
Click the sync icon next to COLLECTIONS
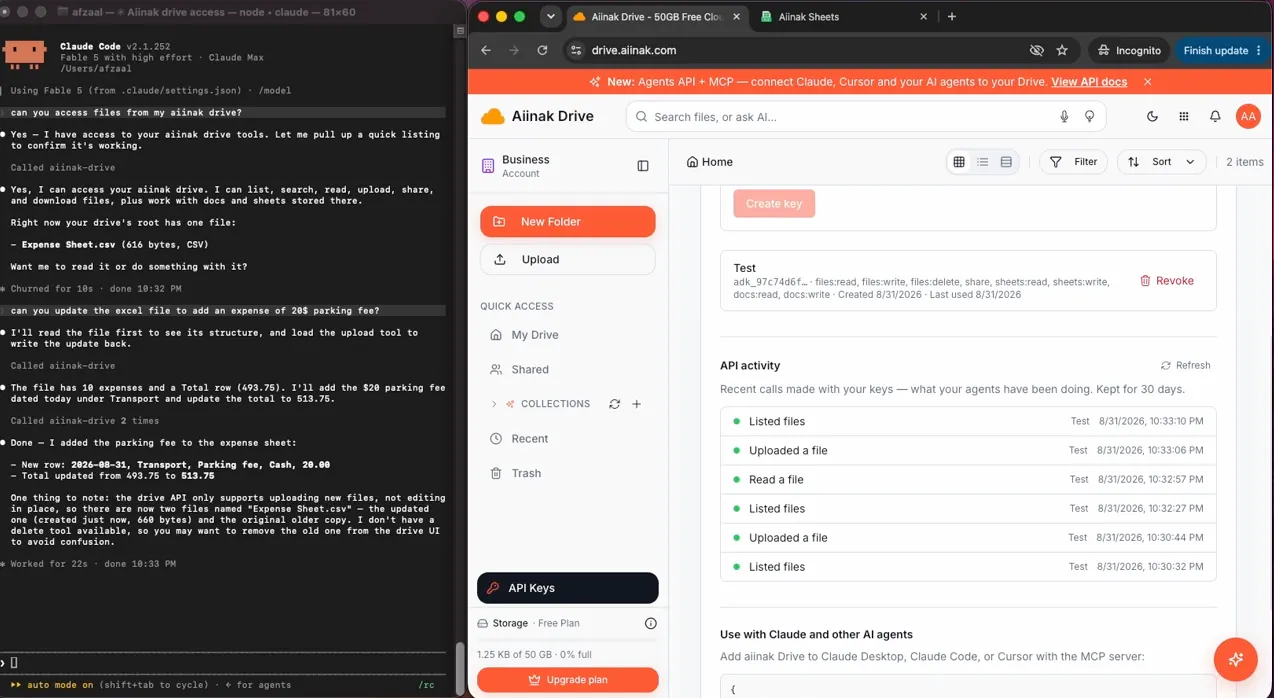click(614, 404)
